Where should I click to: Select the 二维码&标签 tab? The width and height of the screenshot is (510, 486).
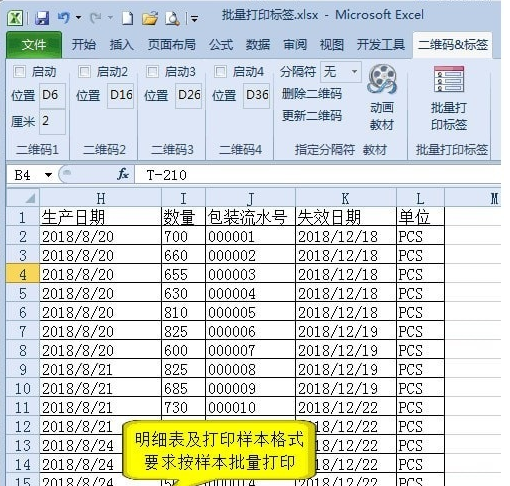453,45
